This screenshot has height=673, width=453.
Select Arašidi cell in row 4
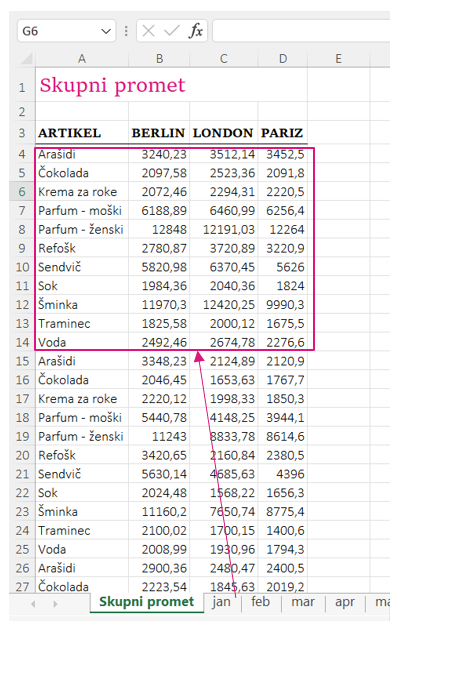pos(82,154)
